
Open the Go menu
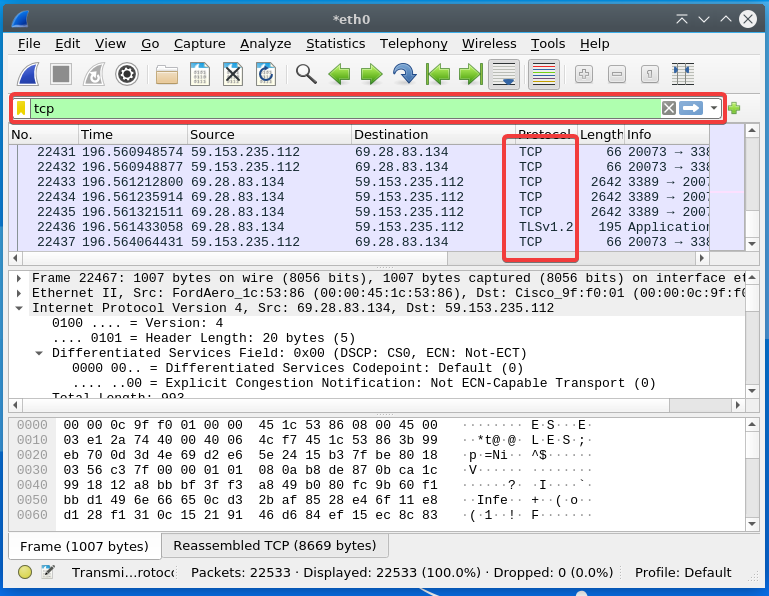150,44
